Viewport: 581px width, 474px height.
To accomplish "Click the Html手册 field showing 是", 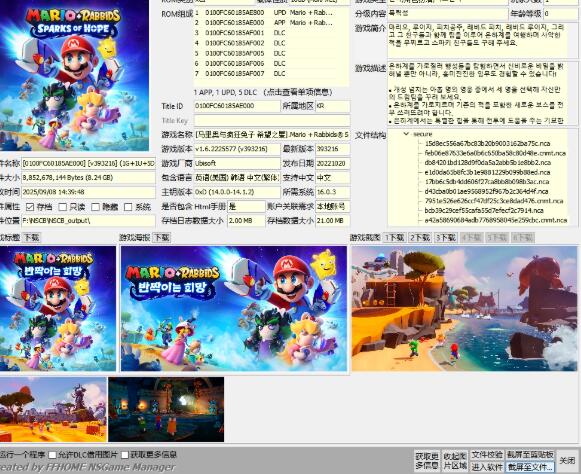I will (x=246, y=206).
